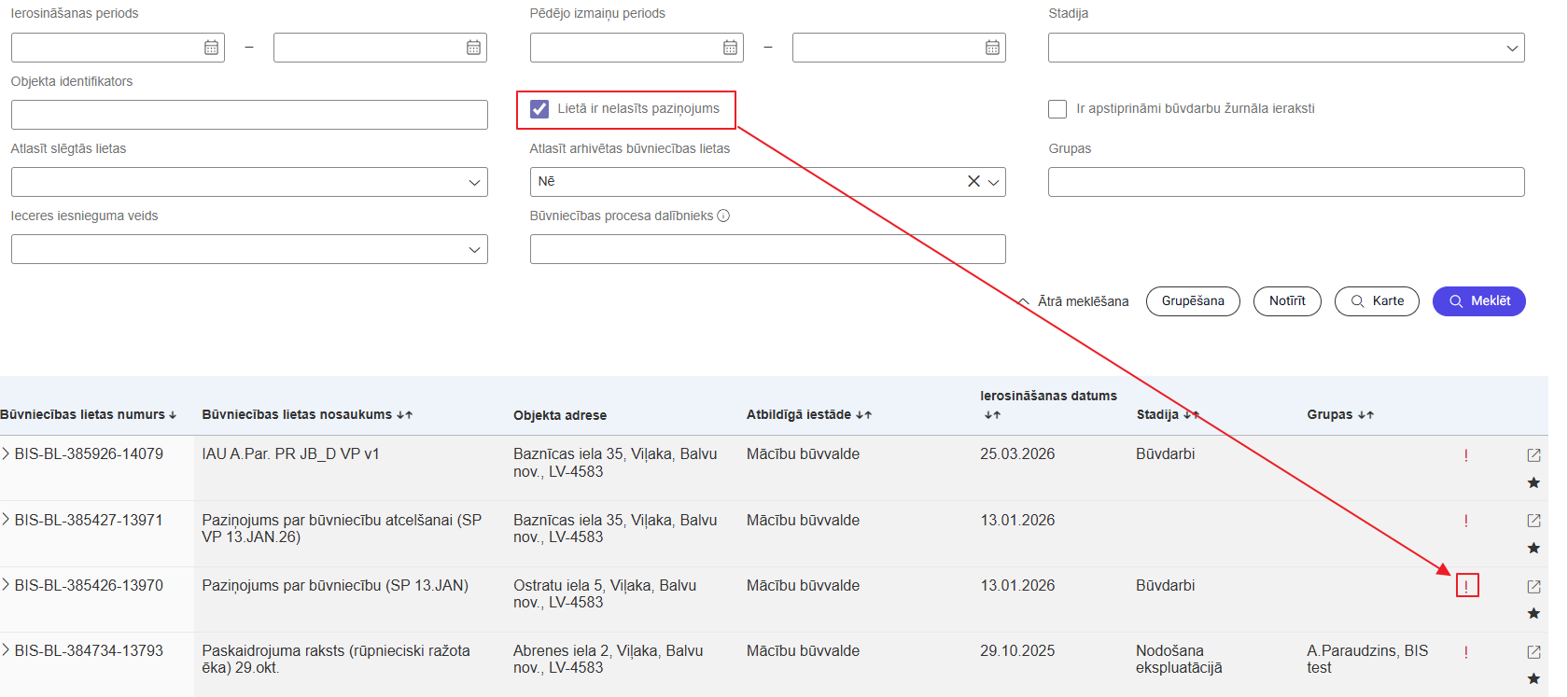
Task: Click unread notification mark for BIS-BL-385427-13971
Action: pyautogui.click(x=1466, y=521)
